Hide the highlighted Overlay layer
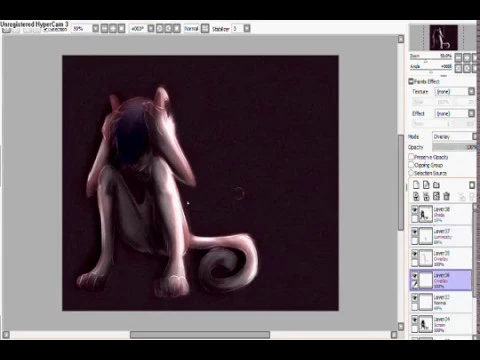The image size is (480, 360). (x=415, y=276)
